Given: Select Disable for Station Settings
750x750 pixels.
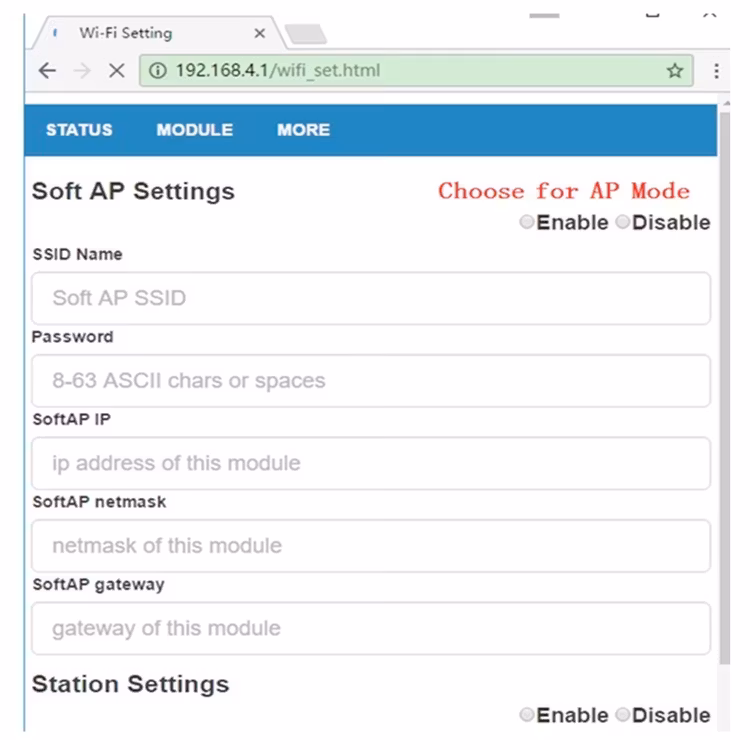Looking at the screenshot, I should click(622, 715).
